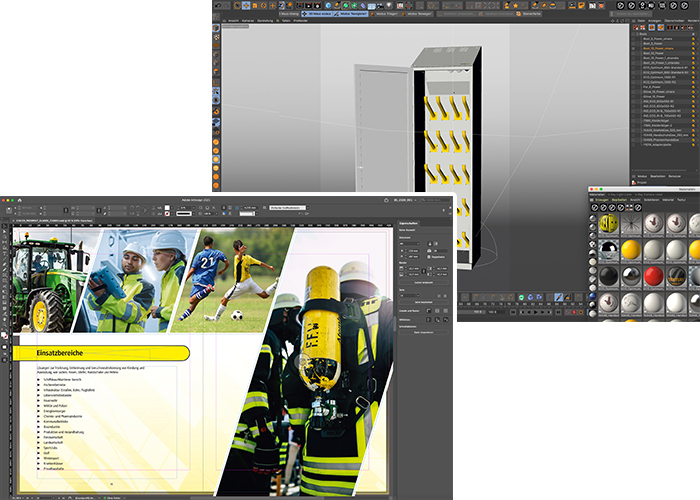Toggle the orange Autokeying button in Cinema 4D

tap(581, 312)
